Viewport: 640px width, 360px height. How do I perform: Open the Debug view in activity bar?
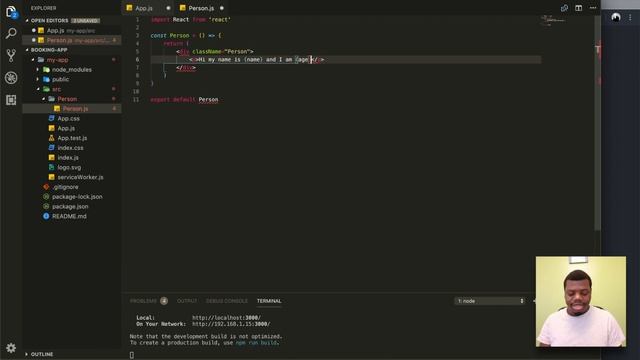11,78
